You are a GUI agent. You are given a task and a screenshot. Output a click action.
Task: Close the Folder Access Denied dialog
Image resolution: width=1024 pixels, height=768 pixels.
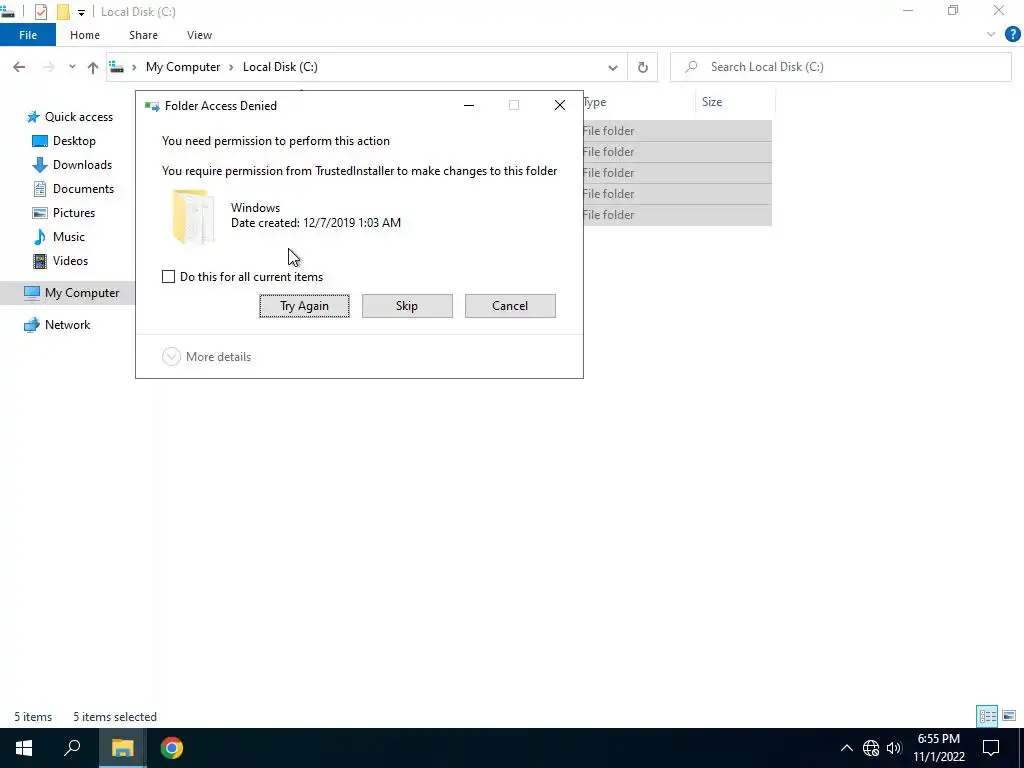560,105
